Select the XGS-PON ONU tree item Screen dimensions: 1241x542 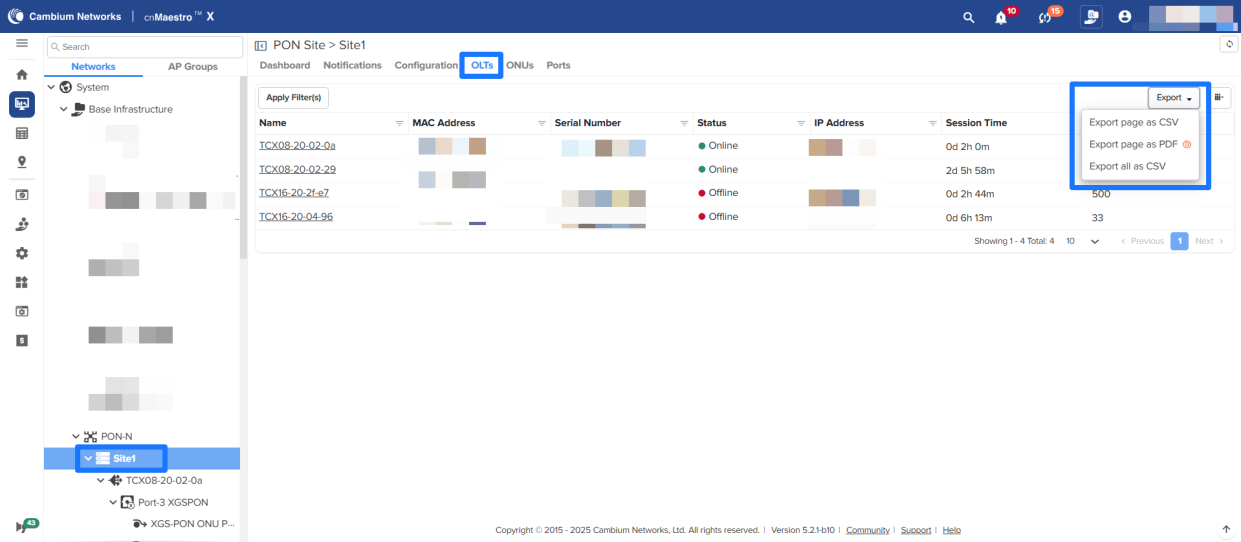(184, 523)
